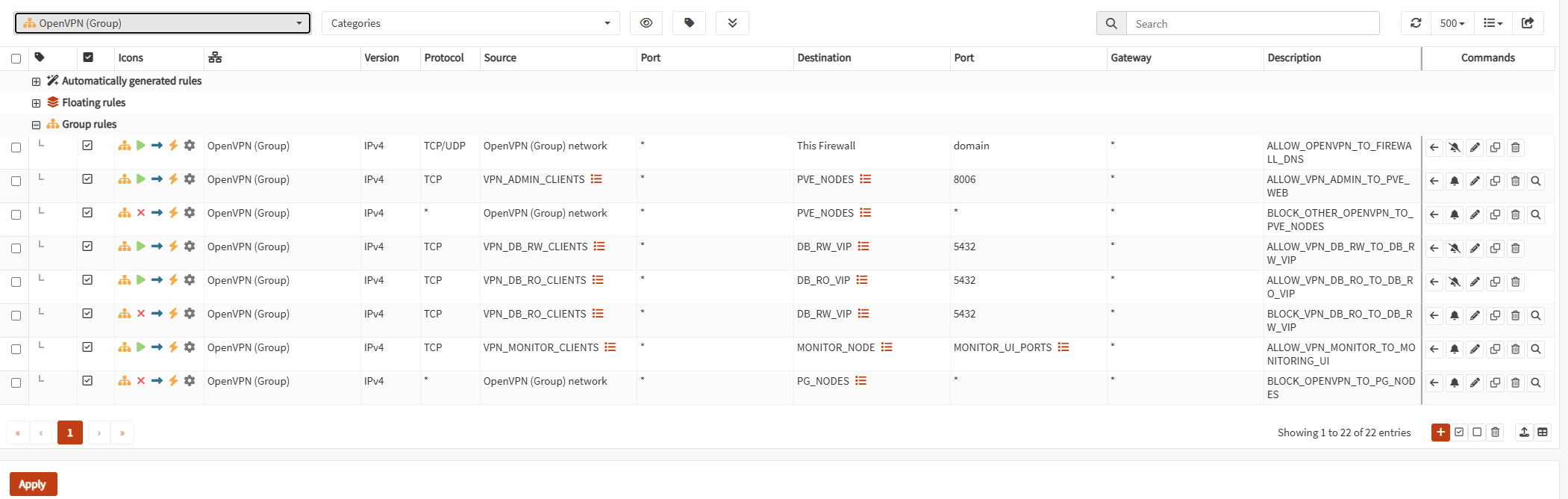Click the green pass arrow on ALLOW_VPN_ADMIN_TO_PVE_WEB row
This screenshot has width=1568, height=499.
140,179
